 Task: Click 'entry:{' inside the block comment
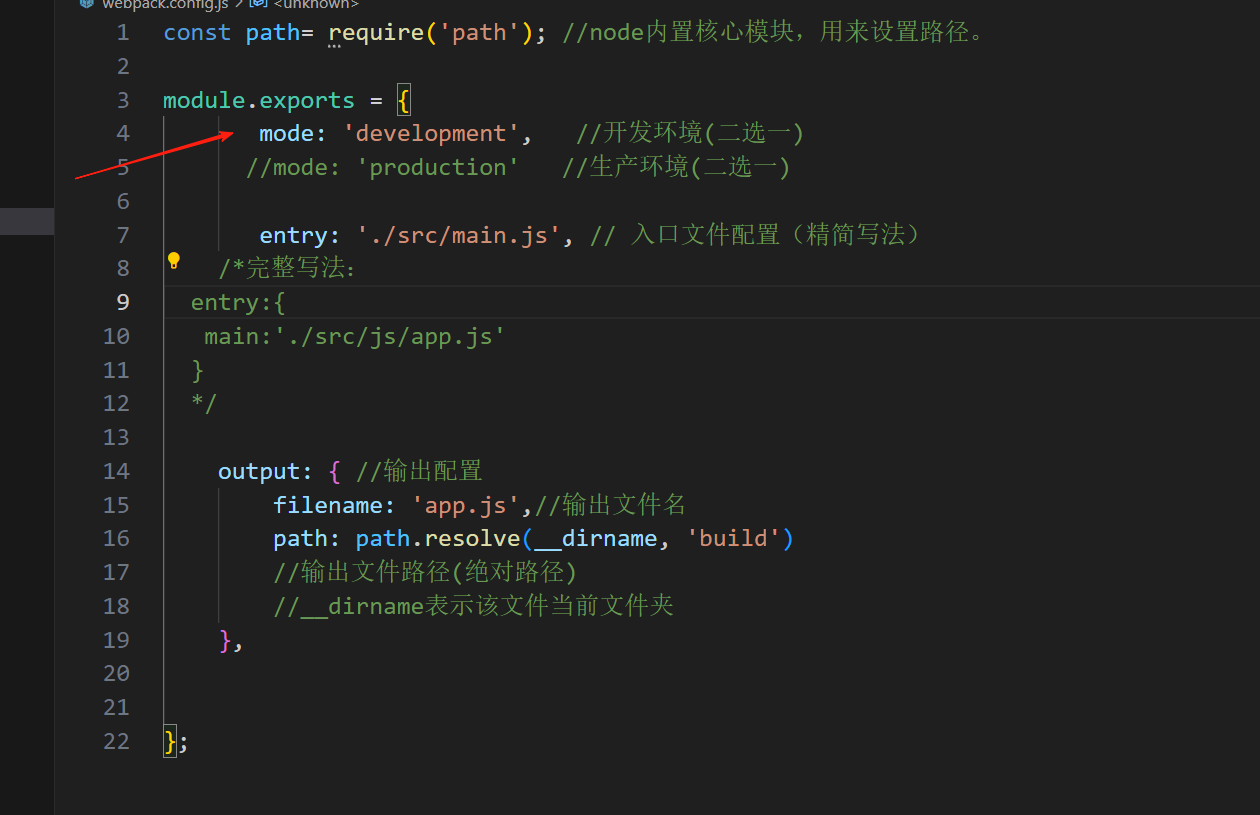(x=238, y=302)
